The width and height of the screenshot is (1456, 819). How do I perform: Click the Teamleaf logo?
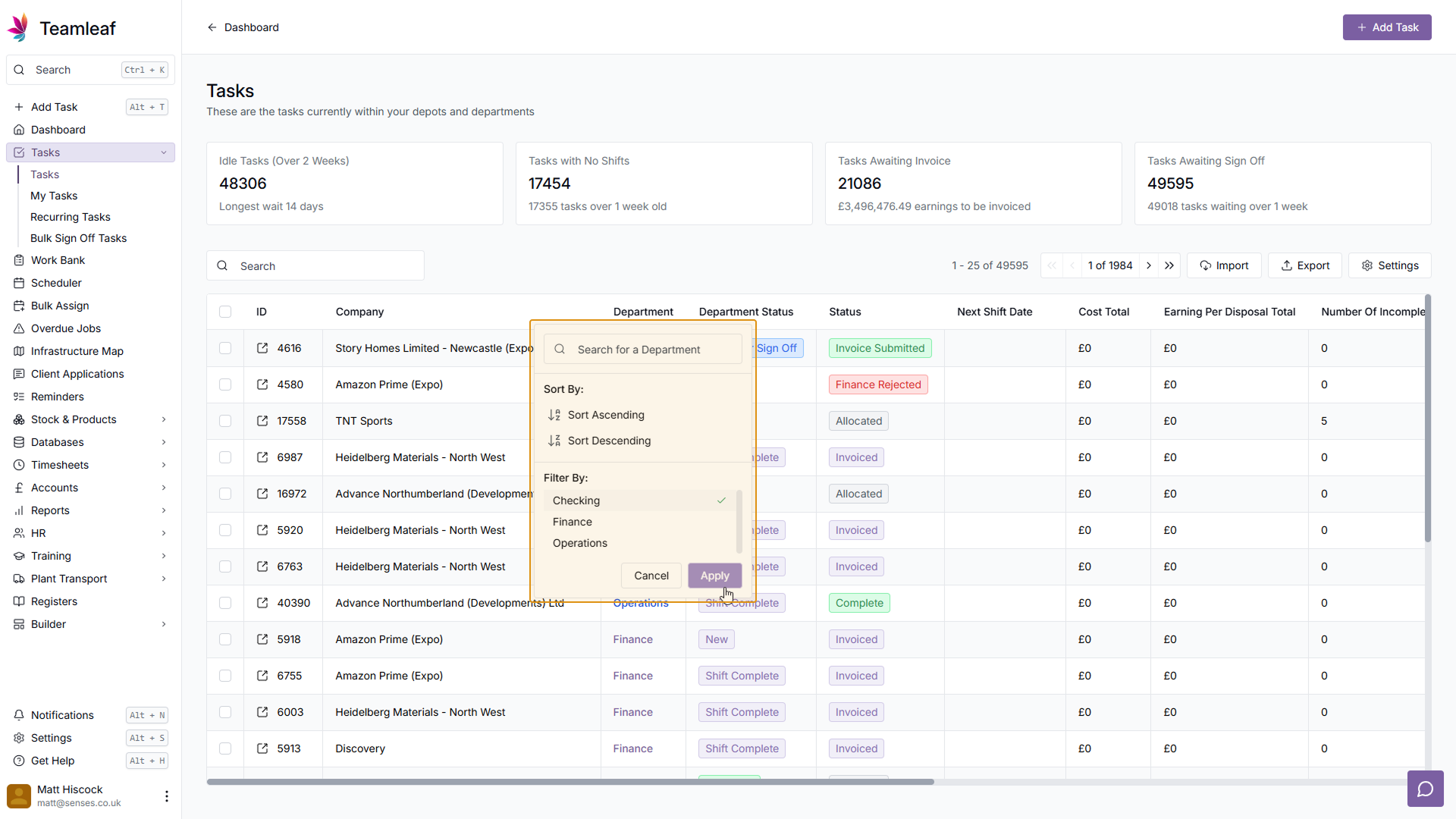[x=19, y=28]
